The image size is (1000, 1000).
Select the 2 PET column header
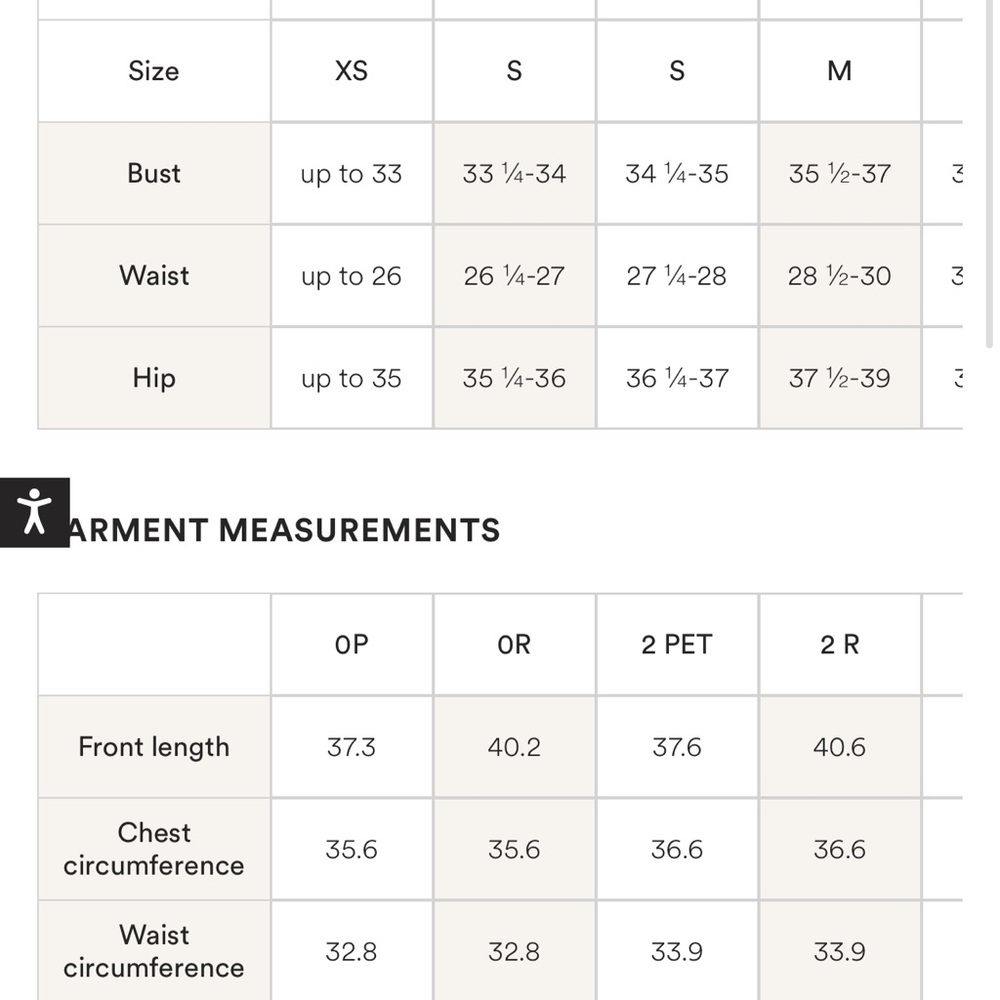click(677, 644)
